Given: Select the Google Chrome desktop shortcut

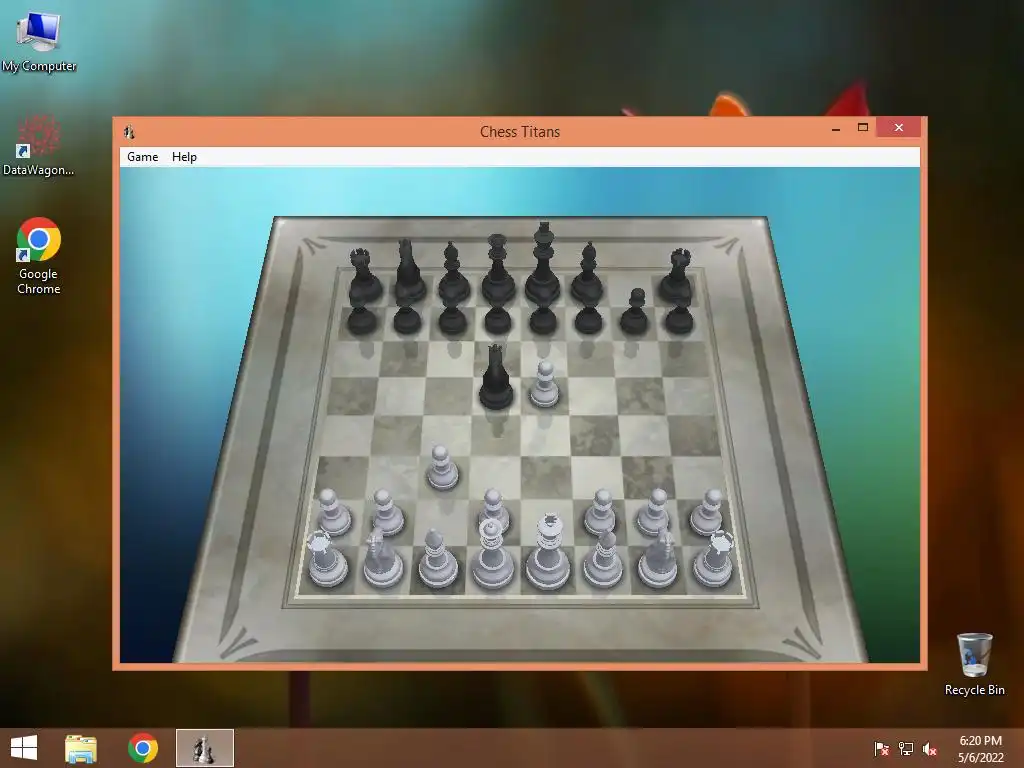Looking at the screenshot, I should 39,255.
